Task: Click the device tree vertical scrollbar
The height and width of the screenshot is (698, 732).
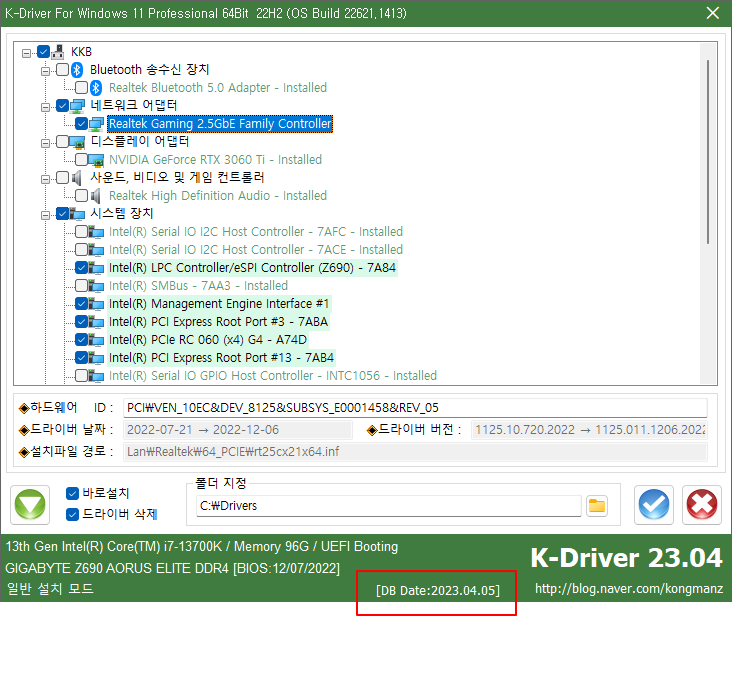Action: tap(708, 152)
